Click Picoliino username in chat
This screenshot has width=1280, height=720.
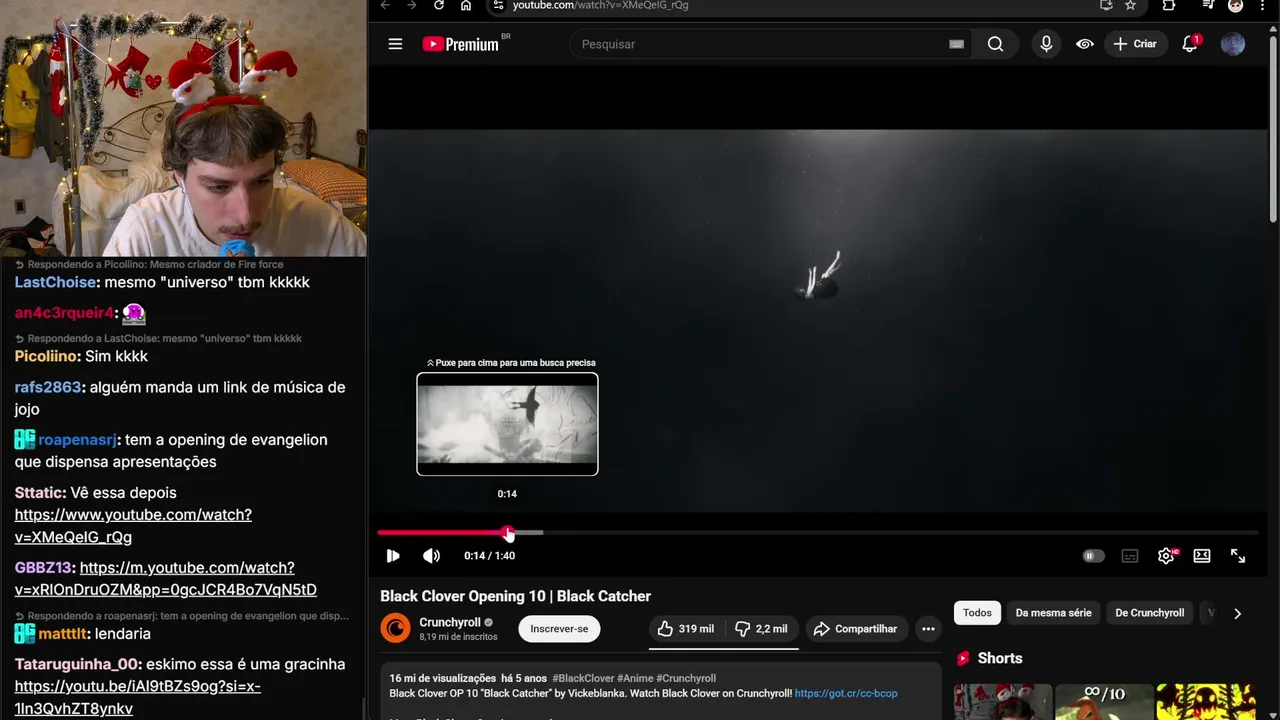pos(46,357)
